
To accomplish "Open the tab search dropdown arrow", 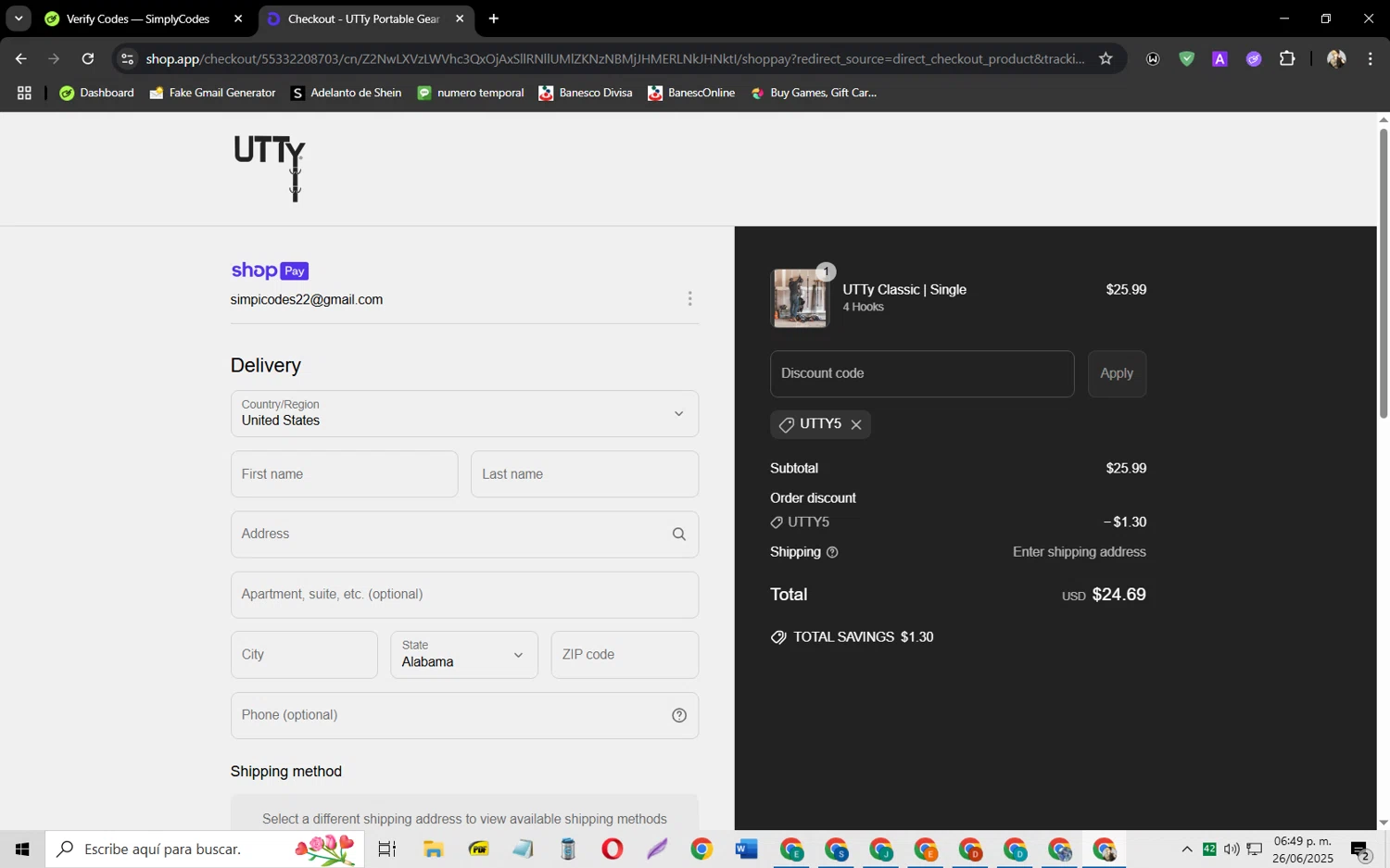I will click(18, 19).
